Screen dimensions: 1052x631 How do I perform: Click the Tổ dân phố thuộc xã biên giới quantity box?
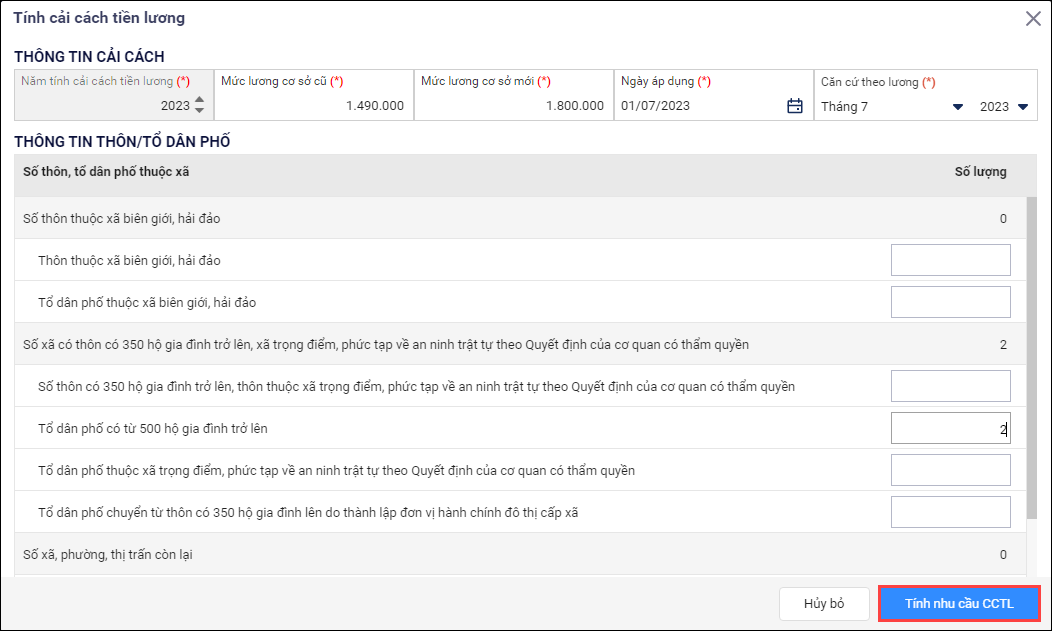click(x=951, y=302)
